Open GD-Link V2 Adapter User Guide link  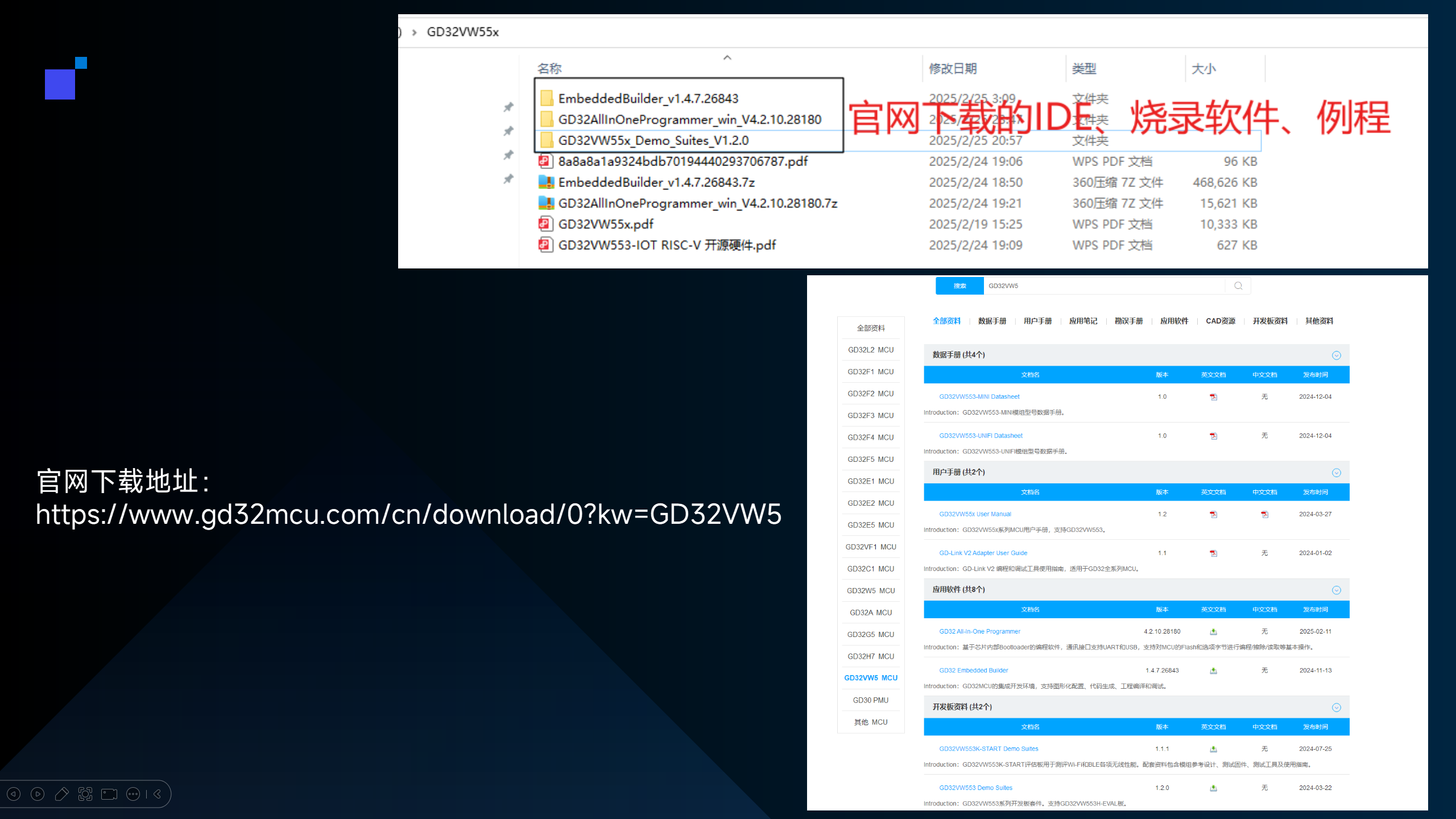pos(983,553)
